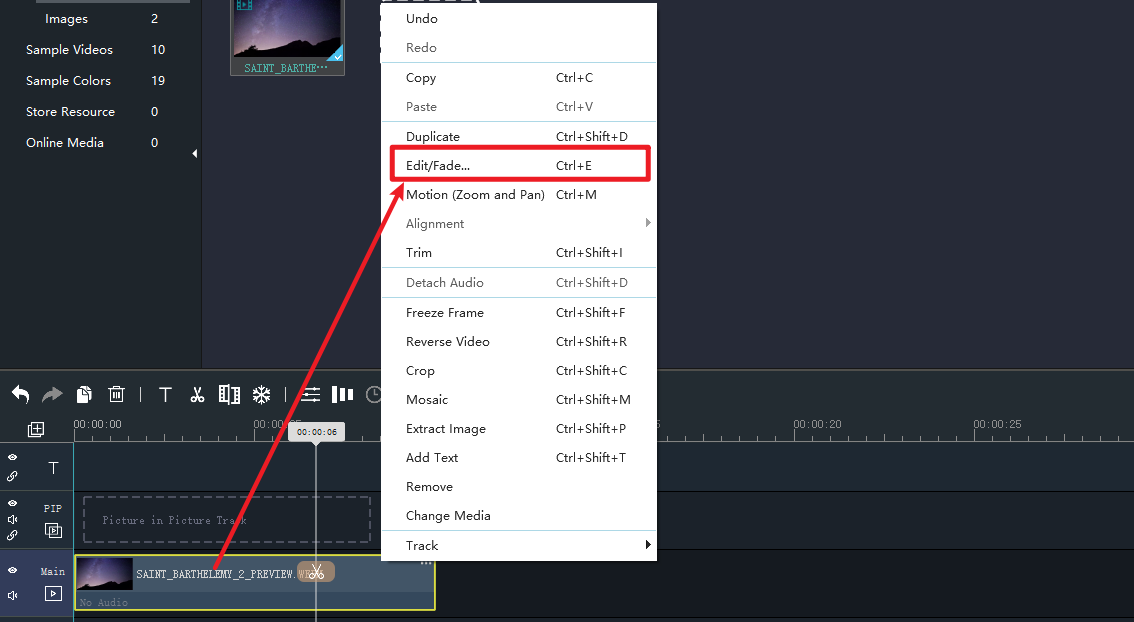This screenshot has width=1134, height=622.
Task: Click the 'No Audio' label on the clip
Action: click(x=103, y=602)
